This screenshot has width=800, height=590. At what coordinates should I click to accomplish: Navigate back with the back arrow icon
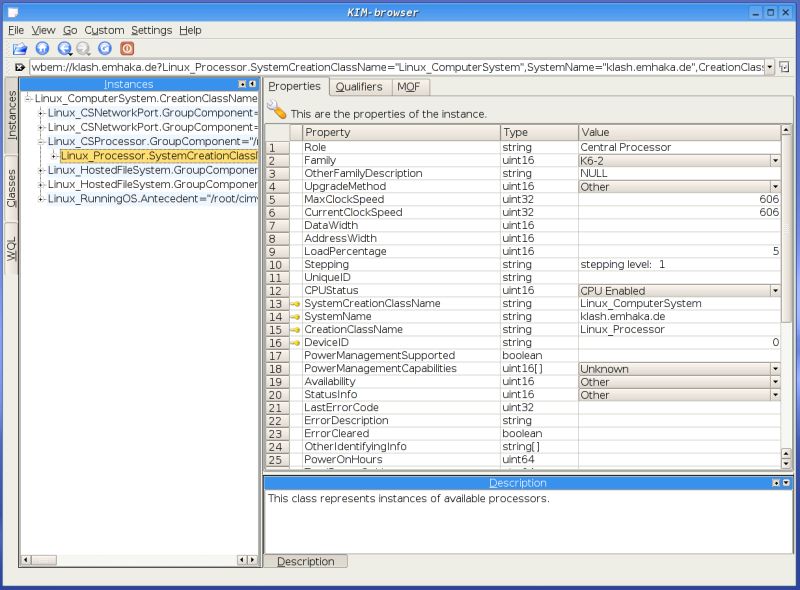click(x=64, y=48)
